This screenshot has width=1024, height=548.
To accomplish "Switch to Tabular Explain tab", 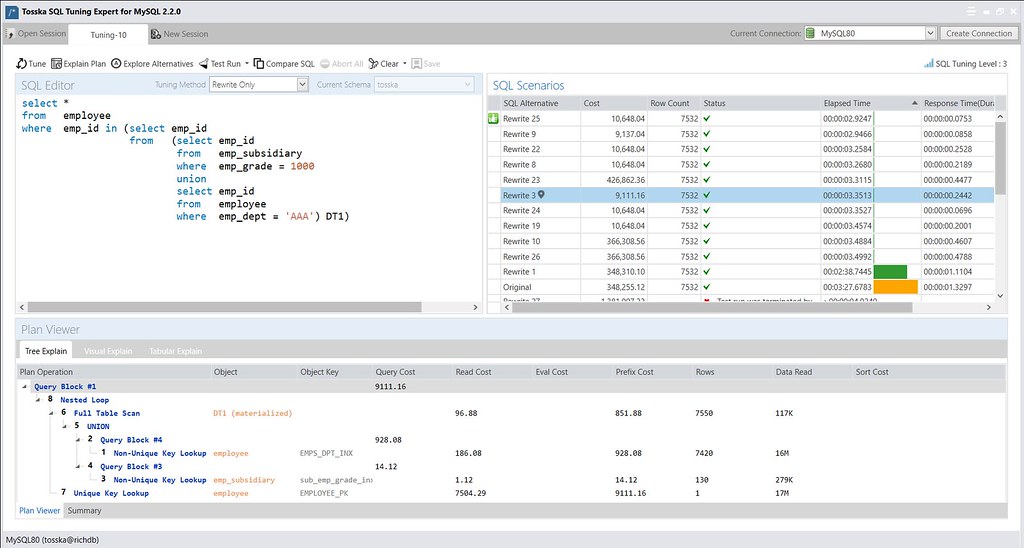I will pyautogui.click(x=176, y=351).
